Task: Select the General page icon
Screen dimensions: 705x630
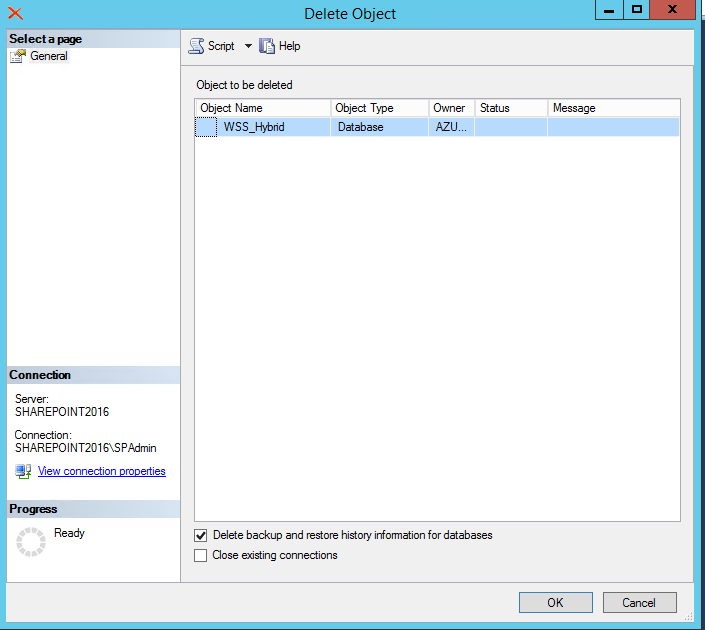Action: click(18, 56)
